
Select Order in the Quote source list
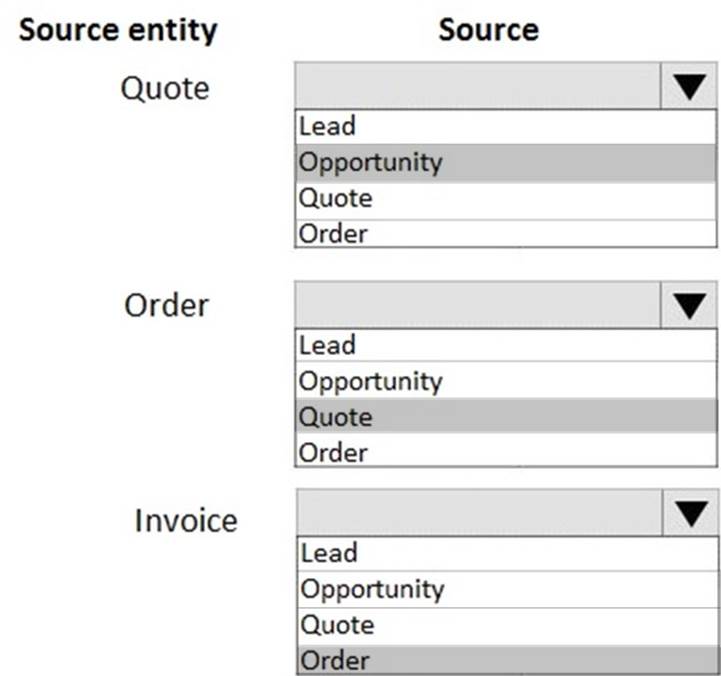[505, 234]
